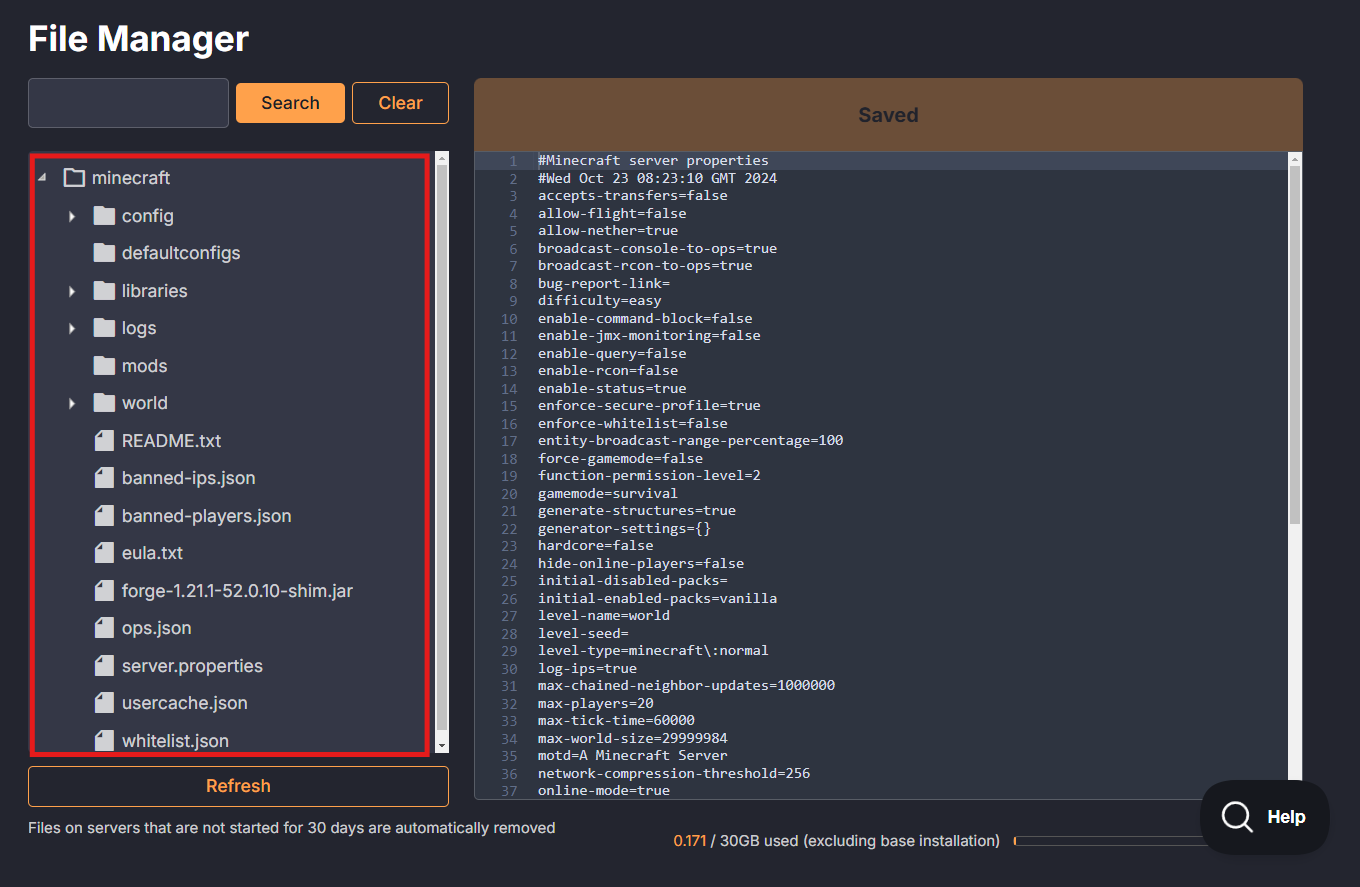Refresh the file list
Viewport: 1360px width, 887px height.
coord(238,786)
